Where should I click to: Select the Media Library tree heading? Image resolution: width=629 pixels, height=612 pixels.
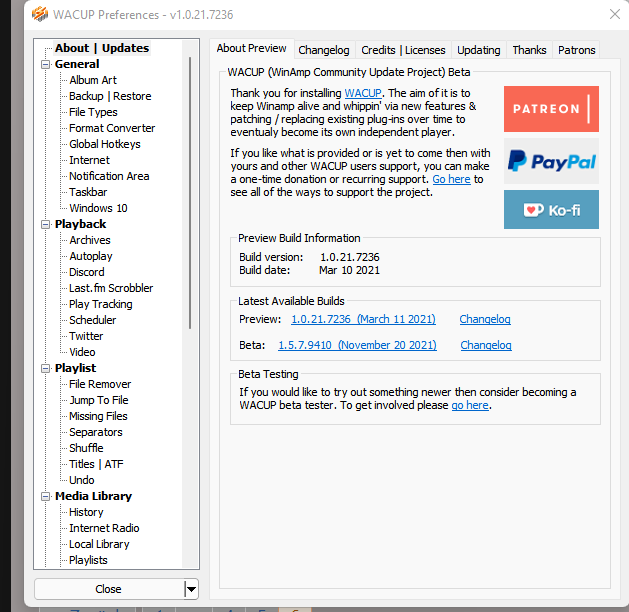point(93,496)
